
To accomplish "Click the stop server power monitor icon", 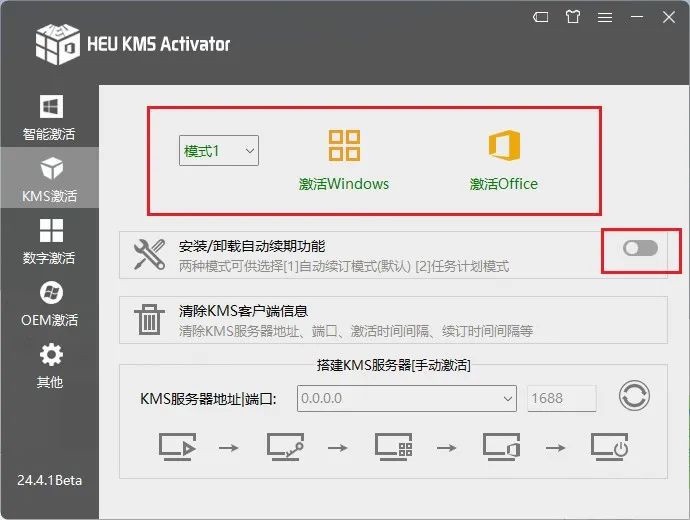I will pos(609,447).
